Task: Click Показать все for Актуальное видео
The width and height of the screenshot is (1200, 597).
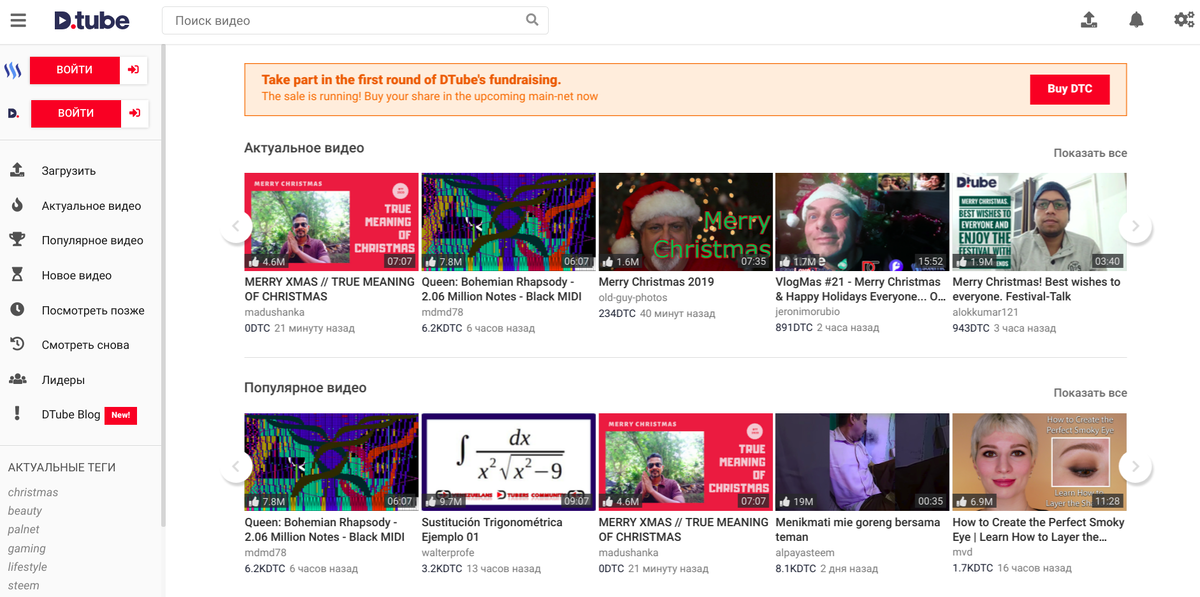Action: point(1090,153)
